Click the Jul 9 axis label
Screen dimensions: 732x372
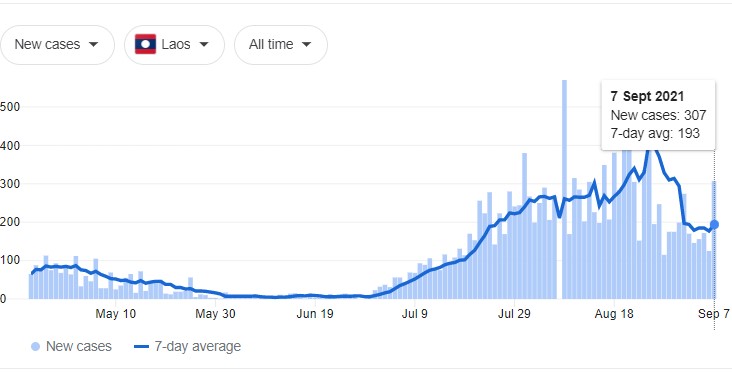(415, 314)
